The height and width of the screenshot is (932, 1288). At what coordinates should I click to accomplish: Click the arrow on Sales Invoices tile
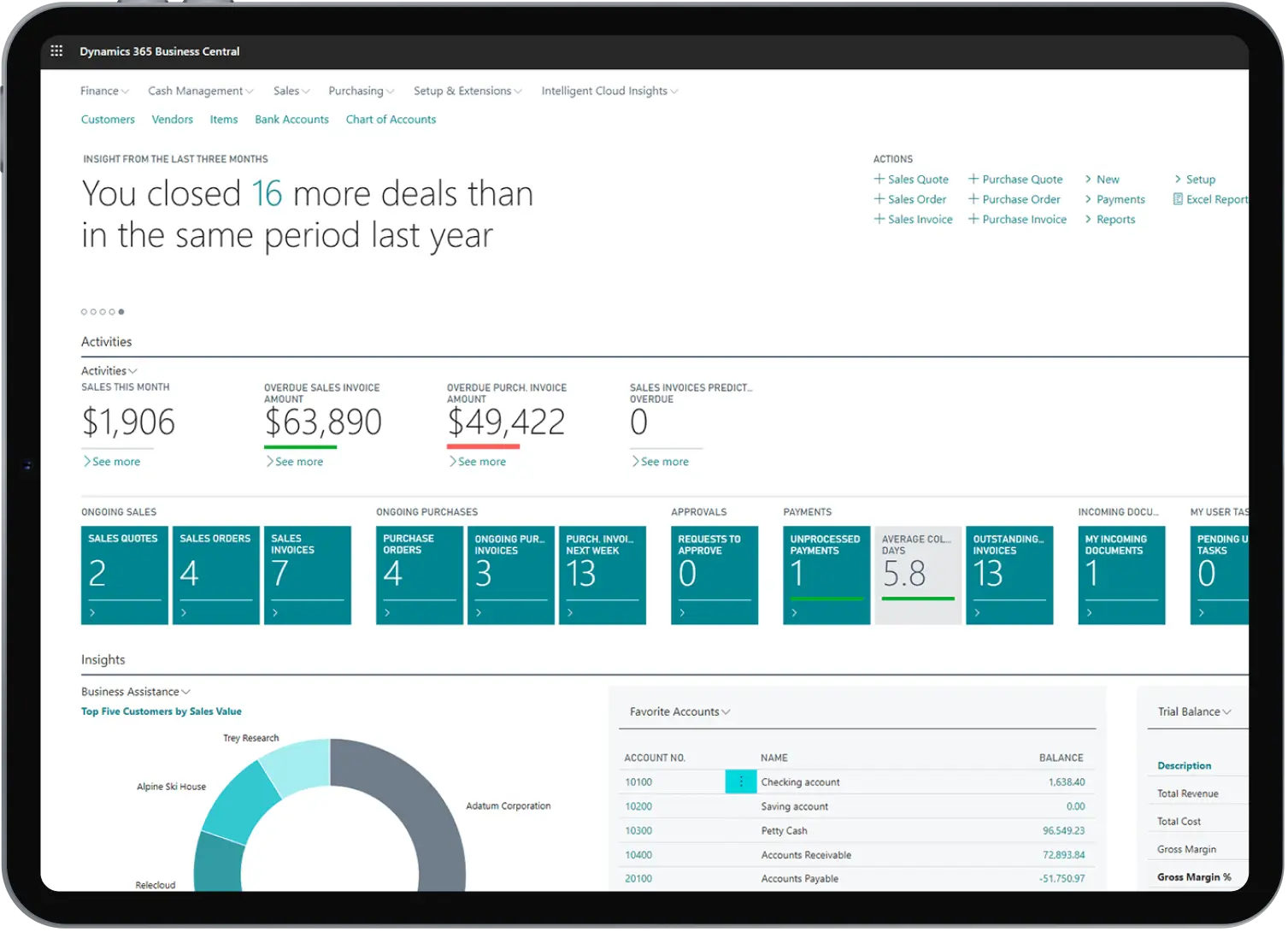275,613
